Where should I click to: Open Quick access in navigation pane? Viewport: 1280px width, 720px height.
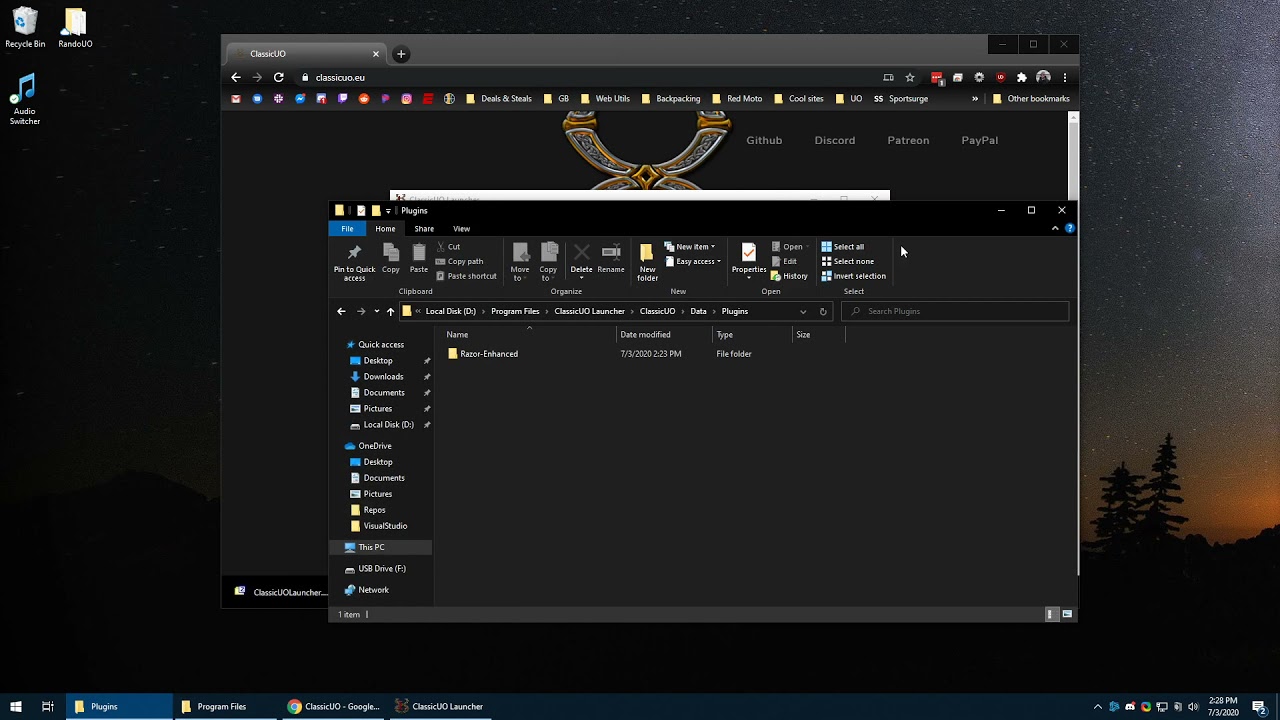click(x=381, y=344)
